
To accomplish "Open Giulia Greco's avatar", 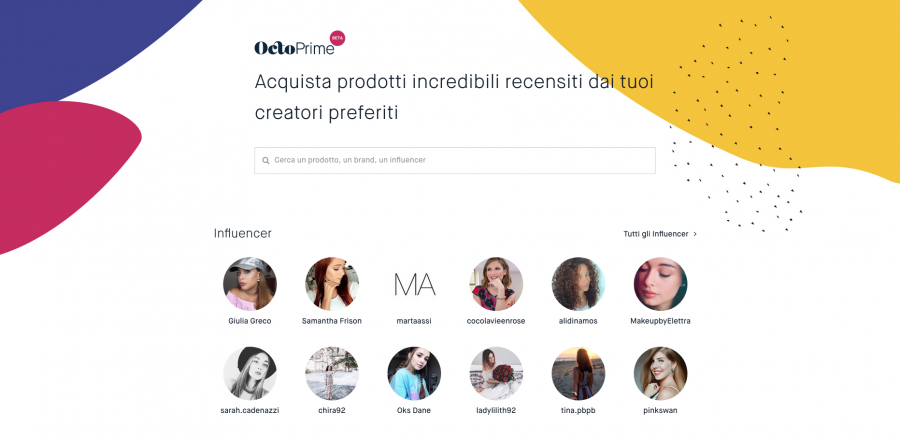I will [250, 284].
